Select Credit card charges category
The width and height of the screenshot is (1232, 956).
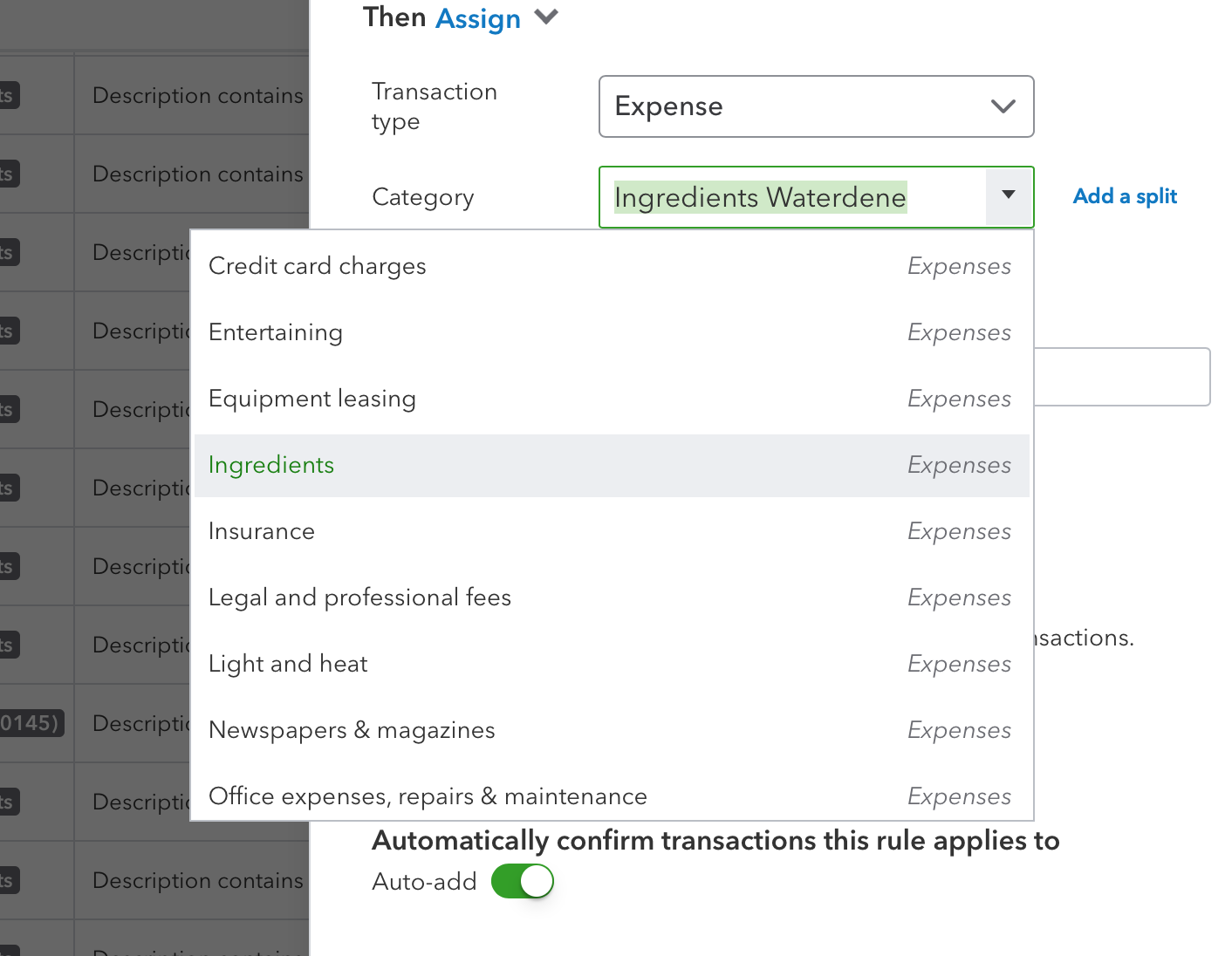317,266
